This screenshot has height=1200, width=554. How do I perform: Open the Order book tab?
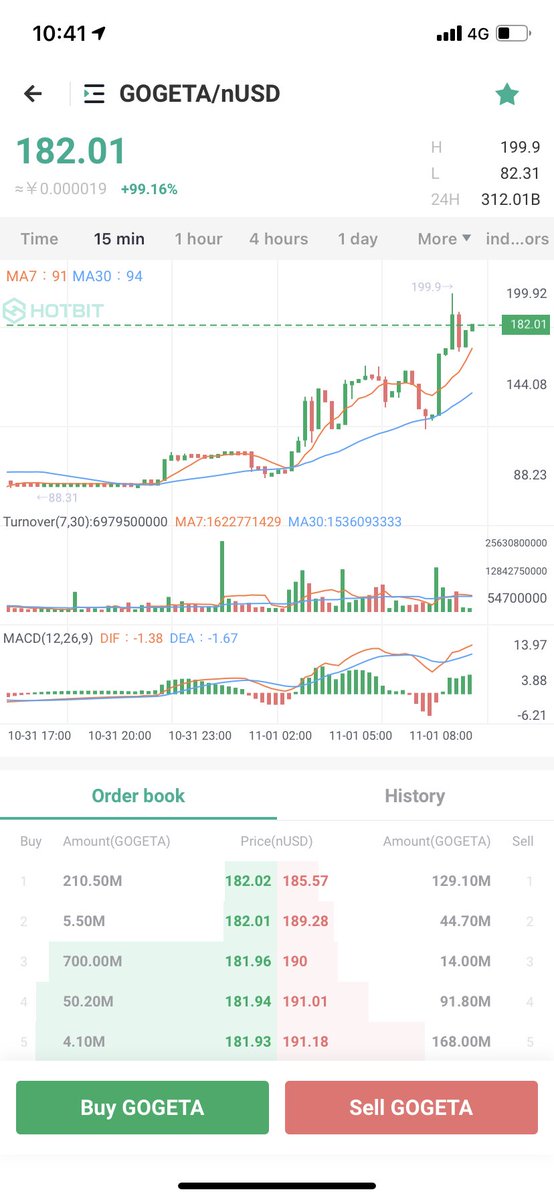tap(138, 796)
